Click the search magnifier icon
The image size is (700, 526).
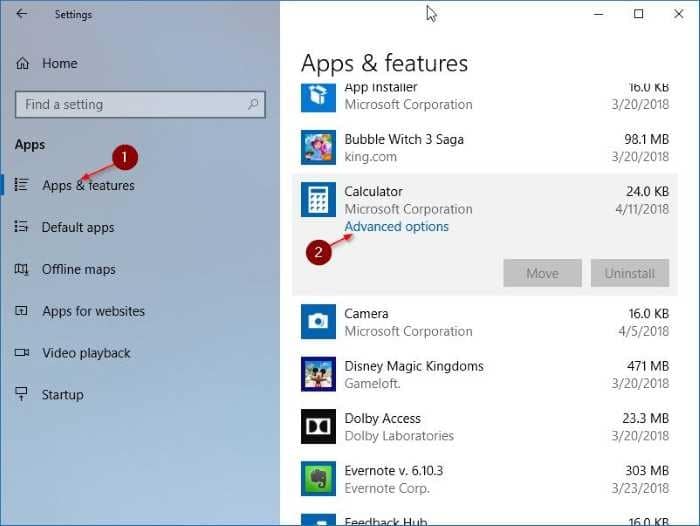pos(253,104)
